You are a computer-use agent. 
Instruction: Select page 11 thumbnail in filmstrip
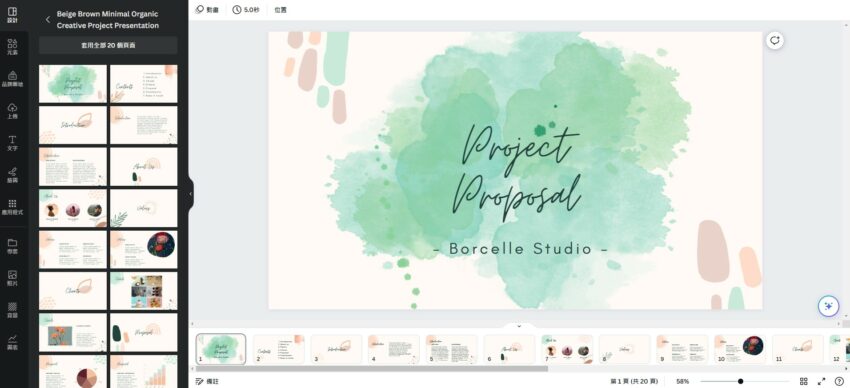point(797,348)
